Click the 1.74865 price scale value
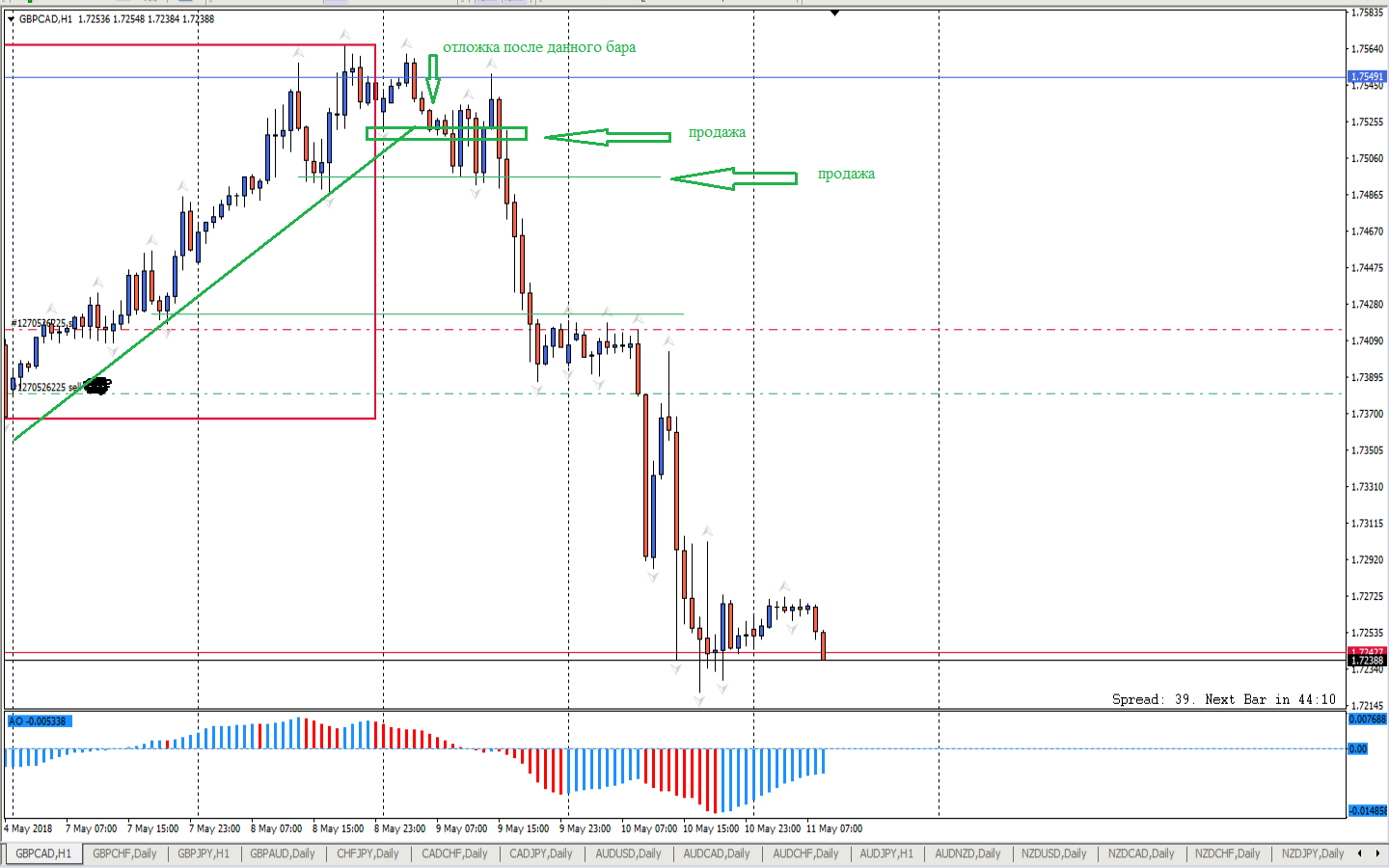The image size is (1389, 868). [1368, 195]
